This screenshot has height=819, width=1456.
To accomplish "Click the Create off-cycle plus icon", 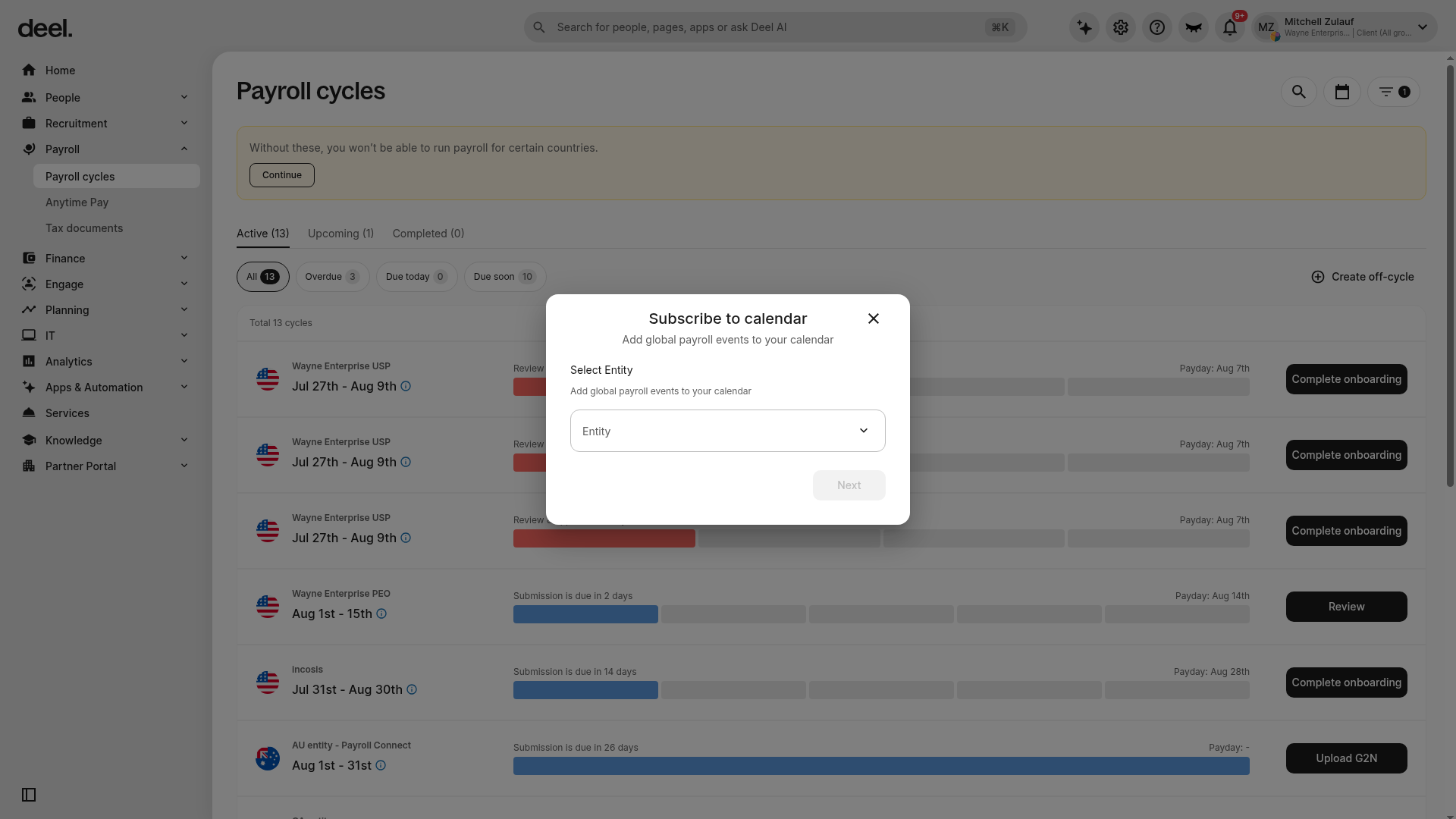I will (1318, 277).
